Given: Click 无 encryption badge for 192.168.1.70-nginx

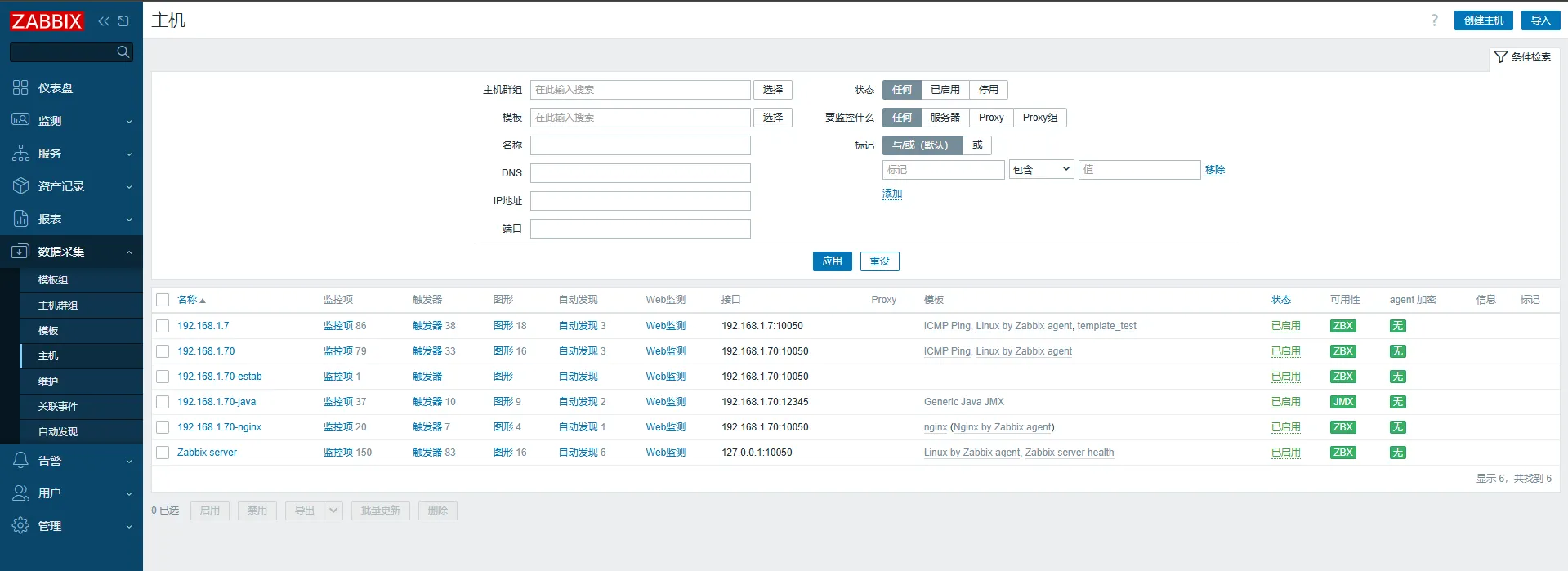Looking at the screenshot, I should [x=1398, y=427].
